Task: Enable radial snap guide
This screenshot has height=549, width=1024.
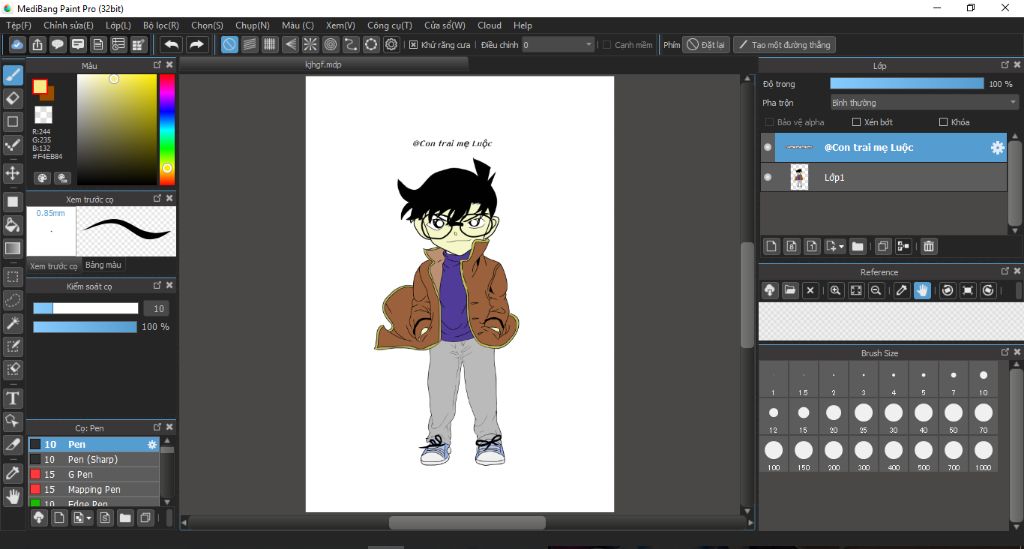Action: [310, 44]
